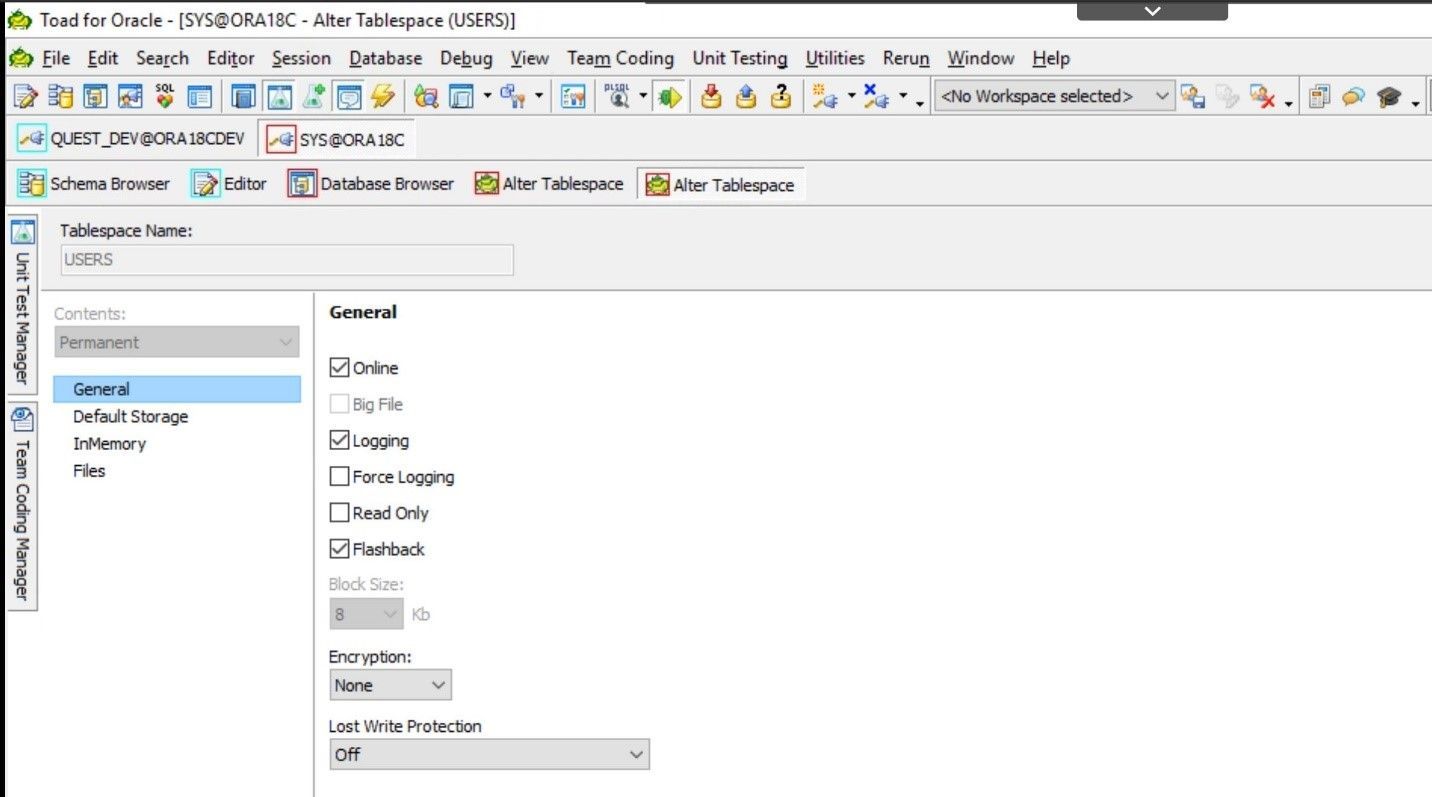Open the Utilities menu

click(x=835, y=59)
